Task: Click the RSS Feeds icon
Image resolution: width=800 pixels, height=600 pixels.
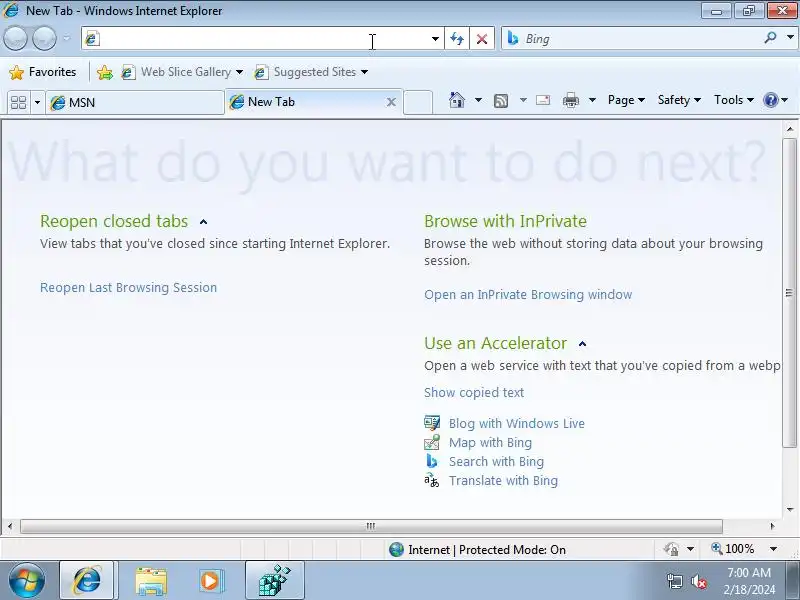Action: click(x=501, y=101)
